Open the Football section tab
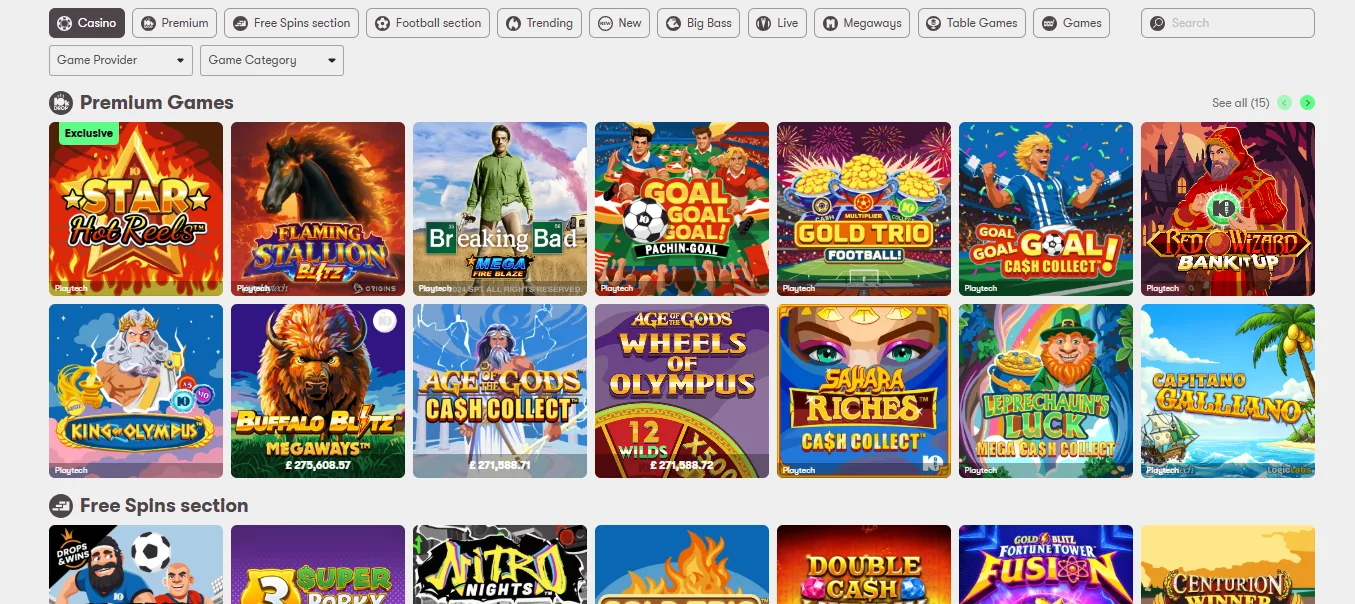This screenshot has width=1355, height=604. [428, 23]
